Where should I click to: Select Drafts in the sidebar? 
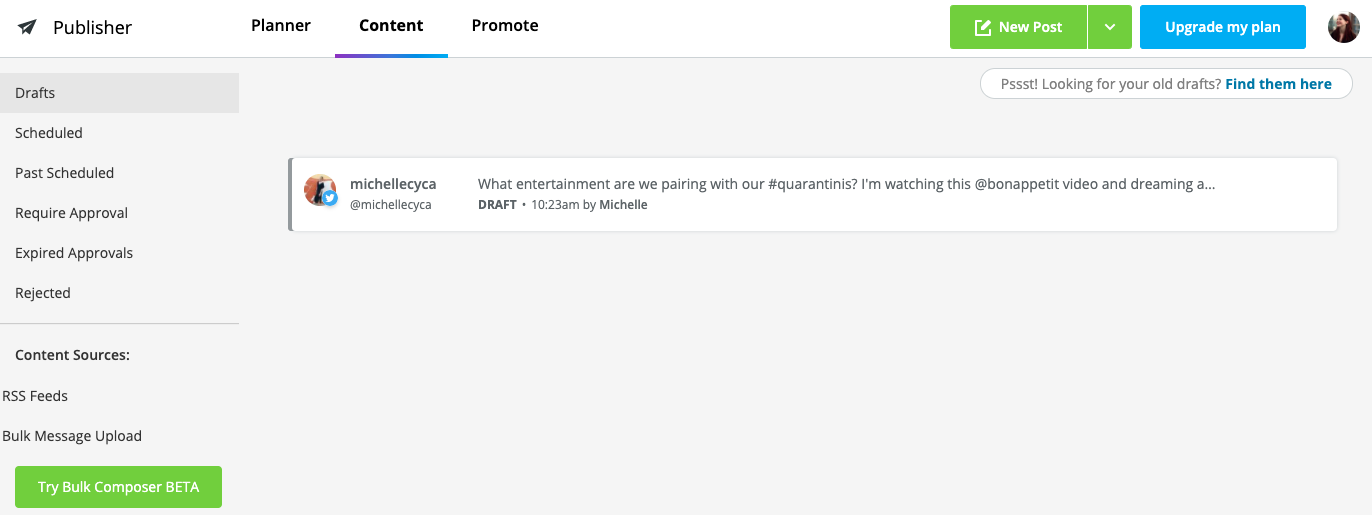click(x=35, y=93)
